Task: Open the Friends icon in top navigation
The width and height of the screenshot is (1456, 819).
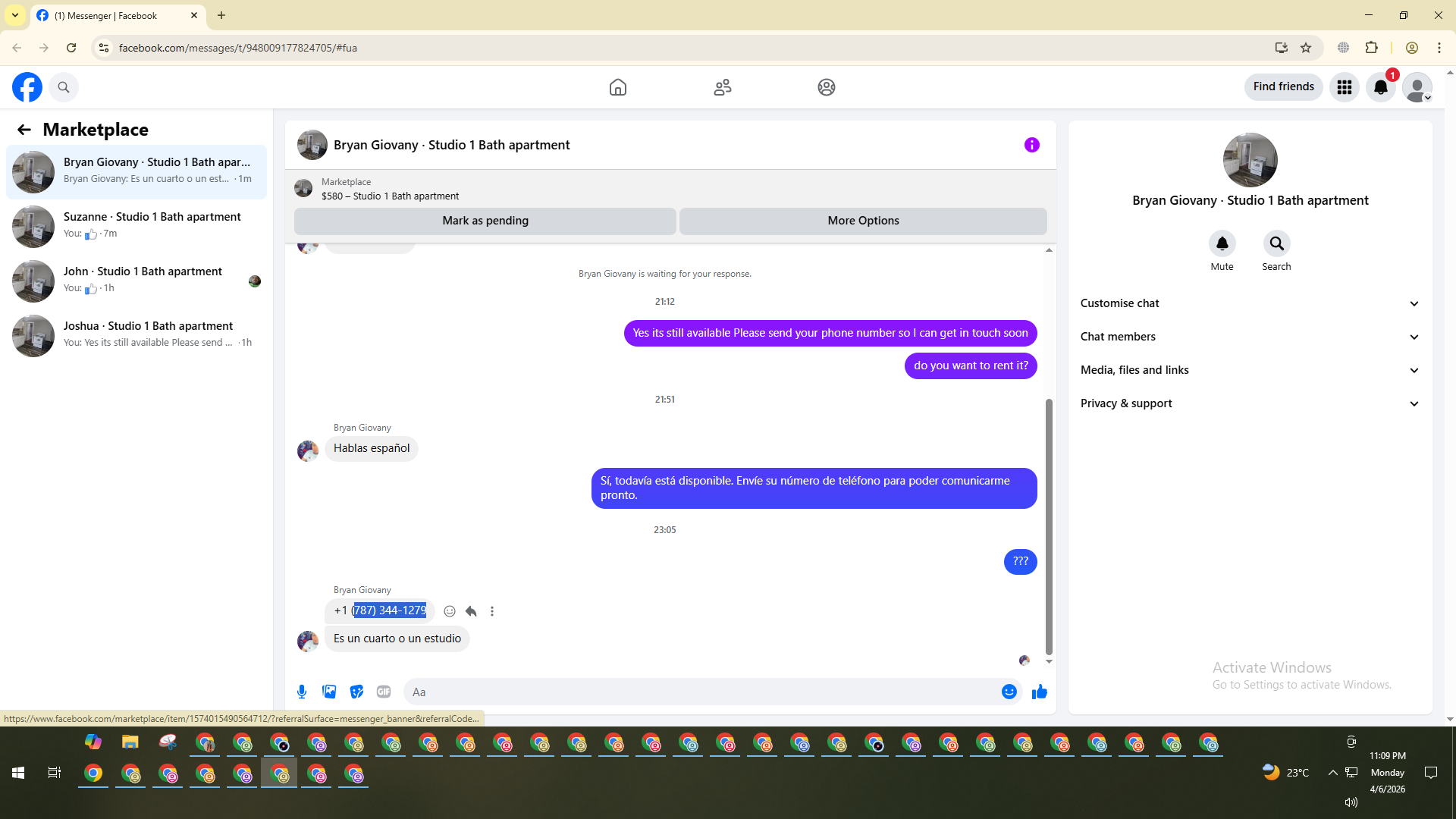Action: click(723, 87)
